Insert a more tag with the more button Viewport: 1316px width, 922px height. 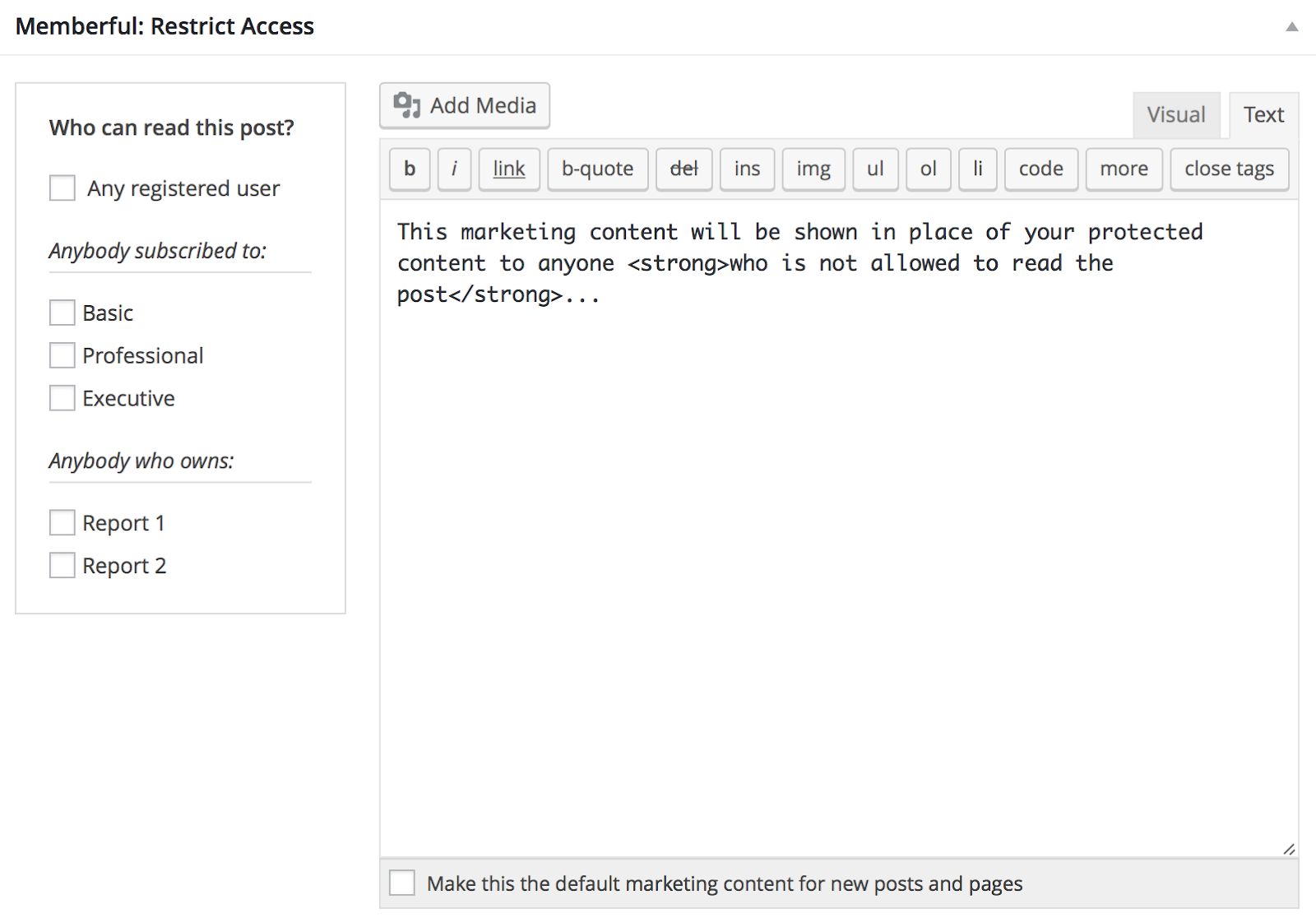1124,169
